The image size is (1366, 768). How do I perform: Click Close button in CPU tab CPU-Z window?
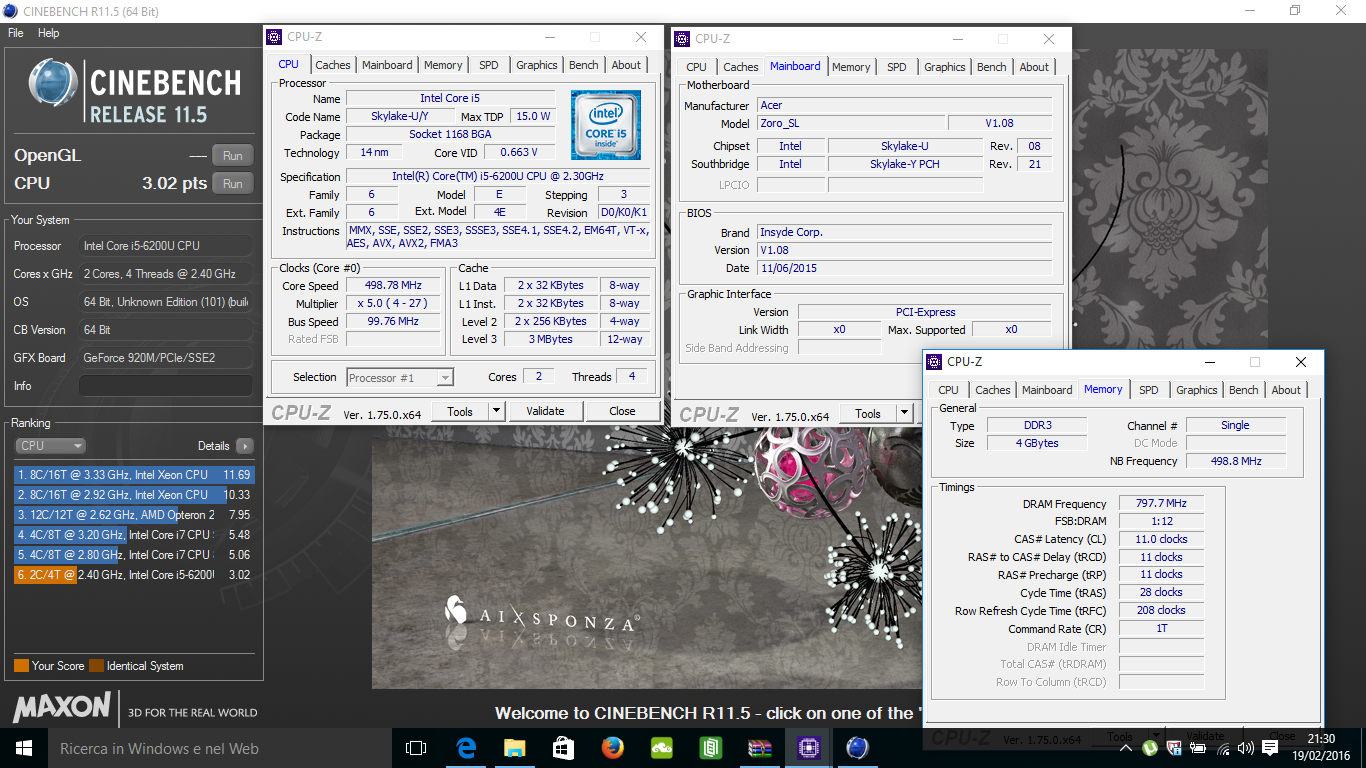(x=622, y=411)
